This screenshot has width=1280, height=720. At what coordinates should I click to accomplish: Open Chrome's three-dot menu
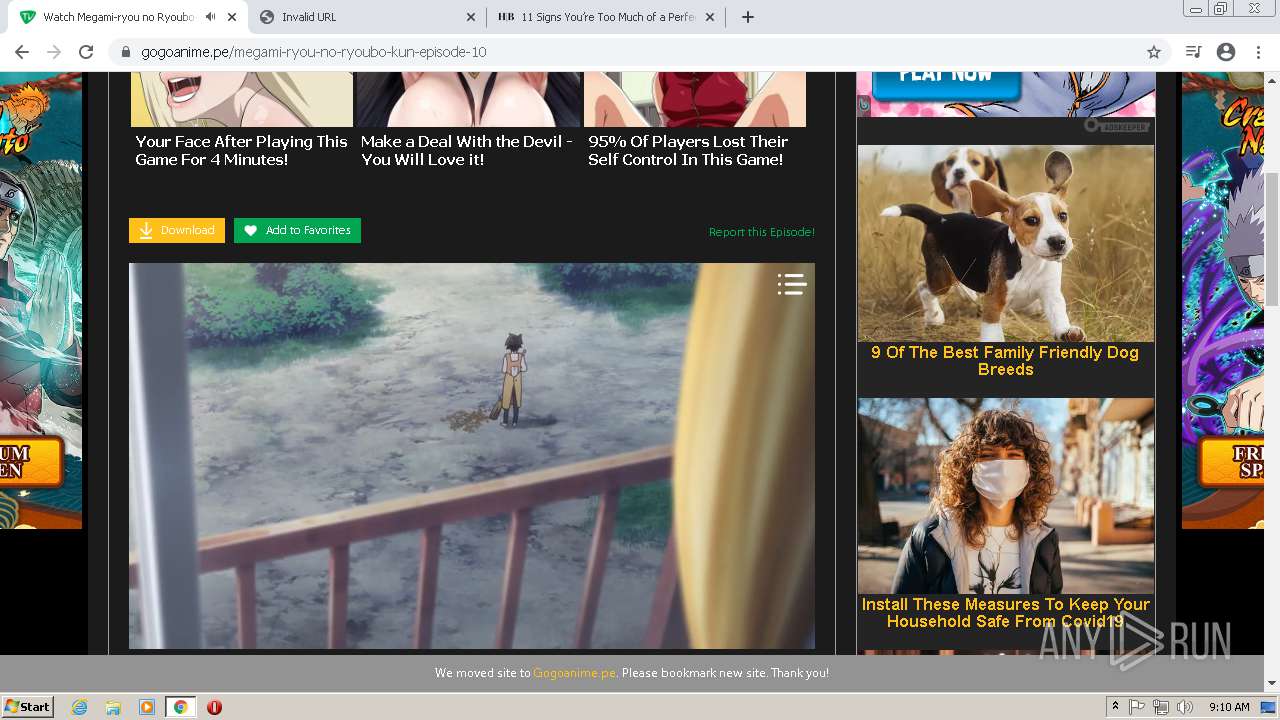coord(1258,52)
